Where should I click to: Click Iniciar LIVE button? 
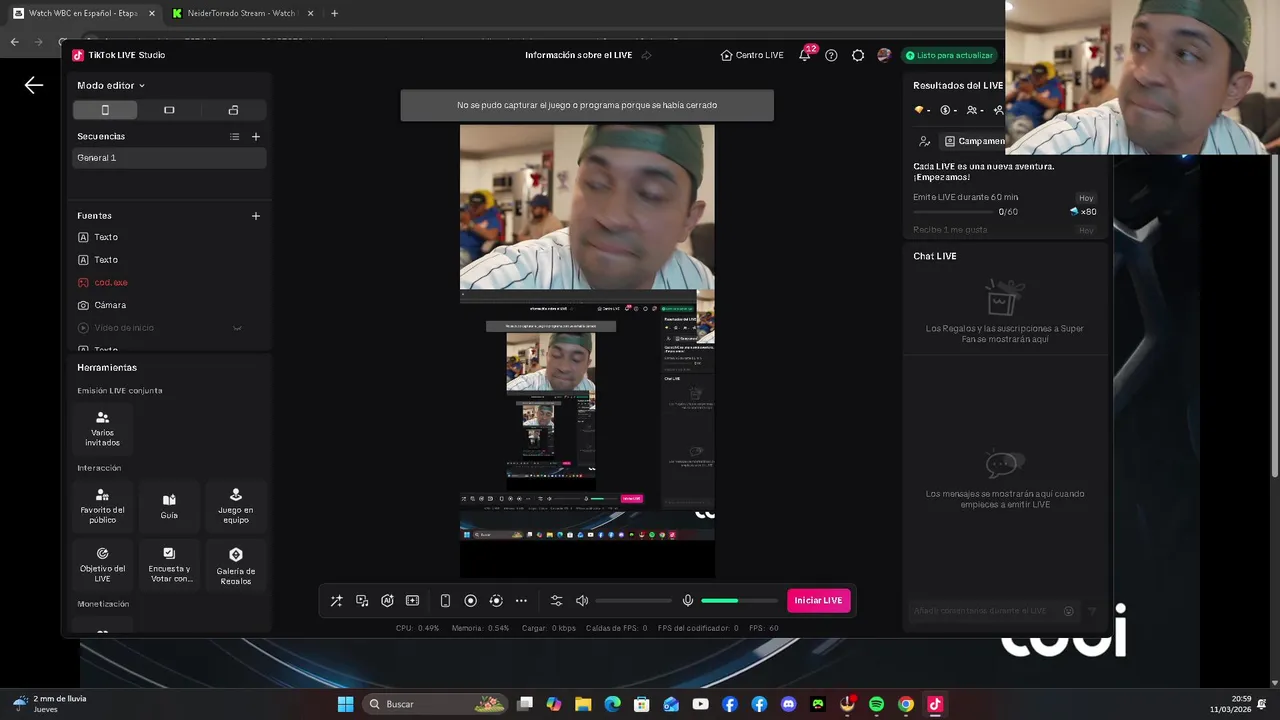click(818, 600)
